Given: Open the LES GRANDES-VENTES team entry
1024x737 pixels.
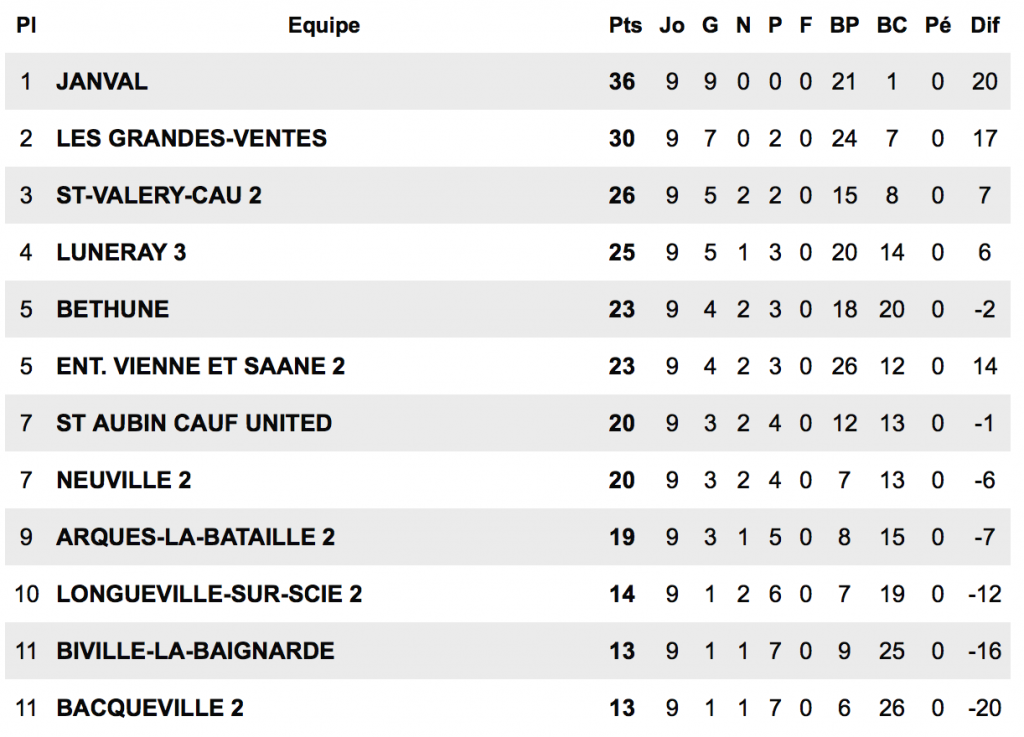Looking at the screenshot, I should [x=191, y=139].
